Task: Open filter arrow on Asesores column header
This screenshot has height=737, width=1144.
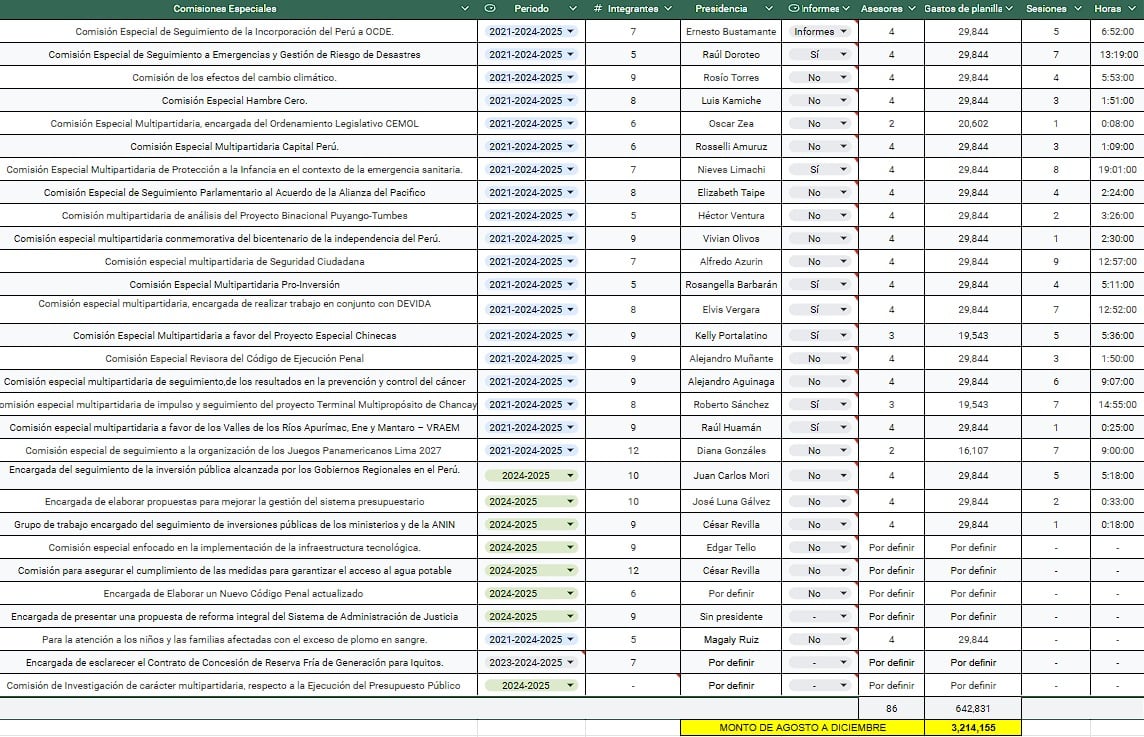Action: point(910,9)
